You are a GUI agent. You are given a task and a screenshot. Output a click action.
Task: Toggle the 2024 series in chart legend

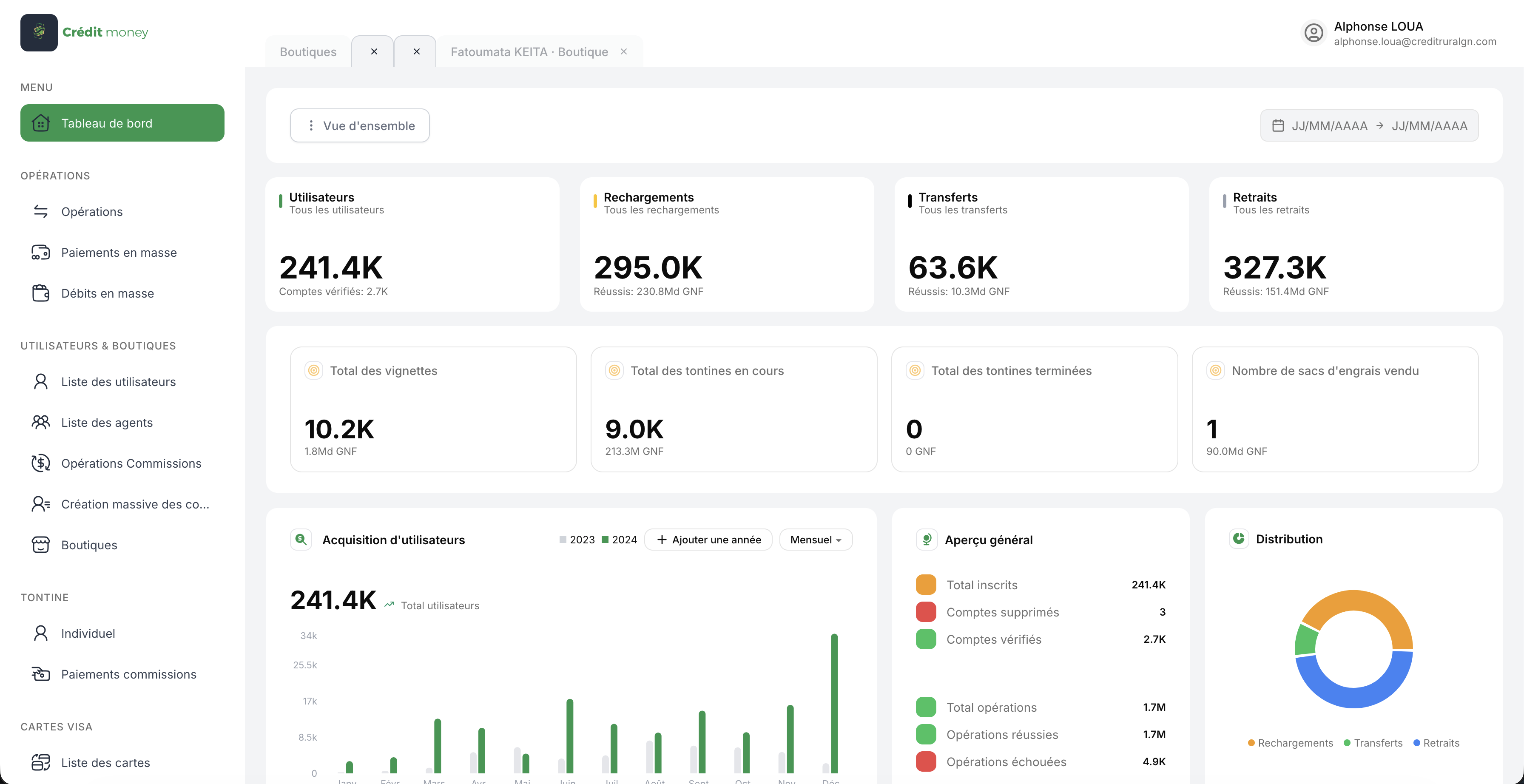pyautogui.click(x=620, y=540)
